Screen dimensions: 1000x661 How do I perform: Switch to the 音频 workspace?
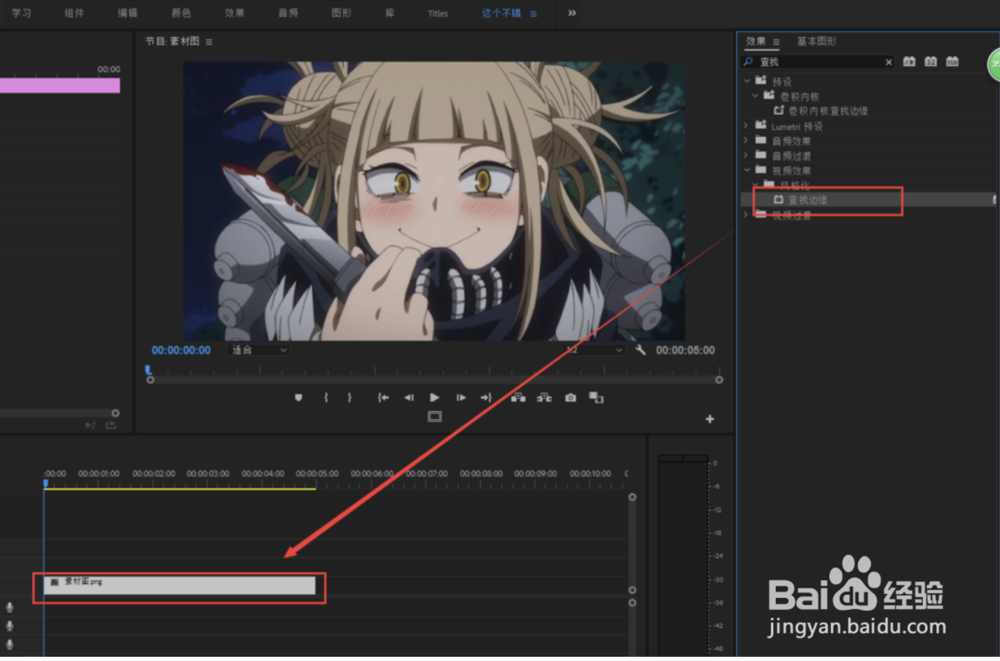(288, 13)
